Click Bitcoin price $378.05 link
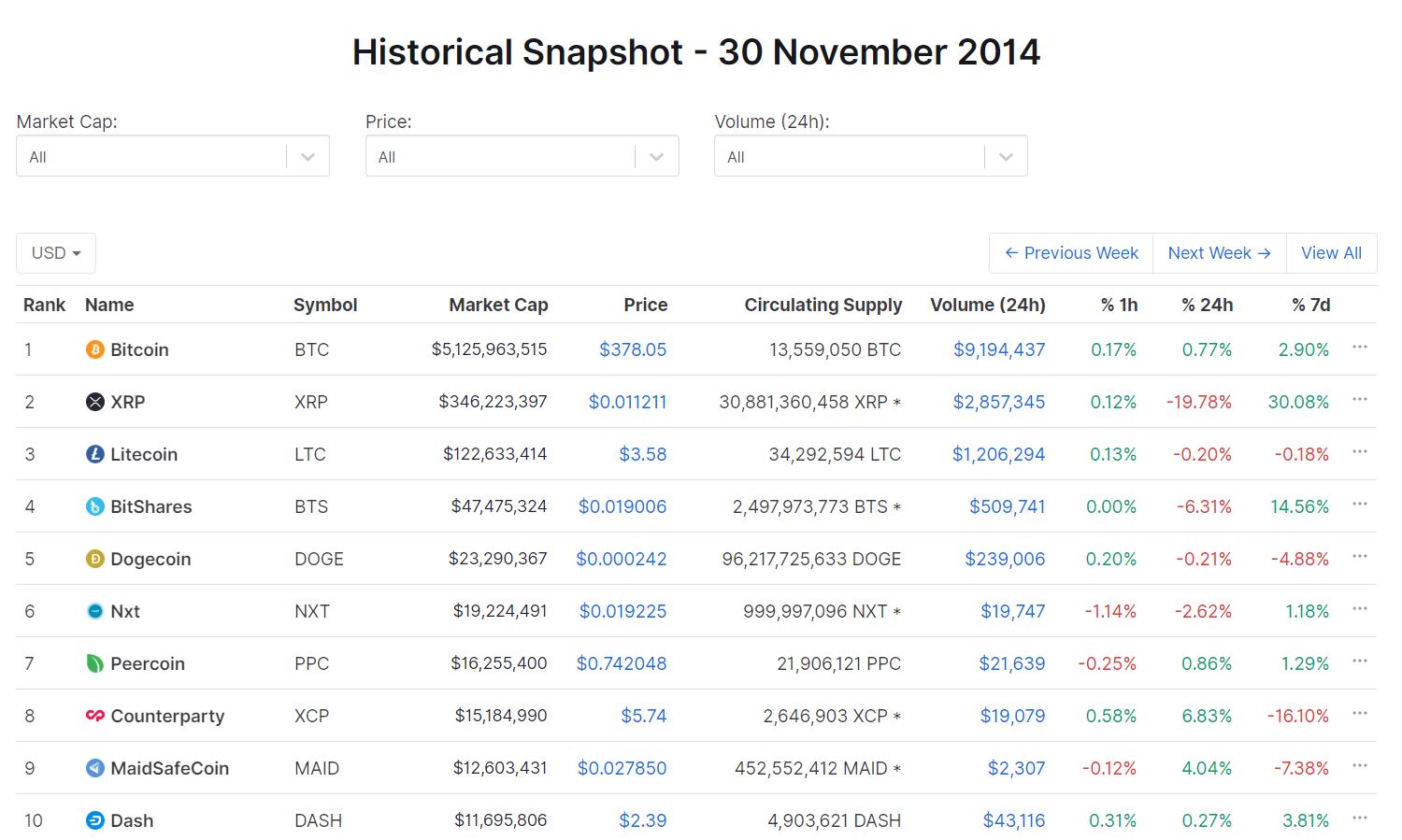Image resolution: width=1402 pixels, height=840 pixels. [633, 349]
